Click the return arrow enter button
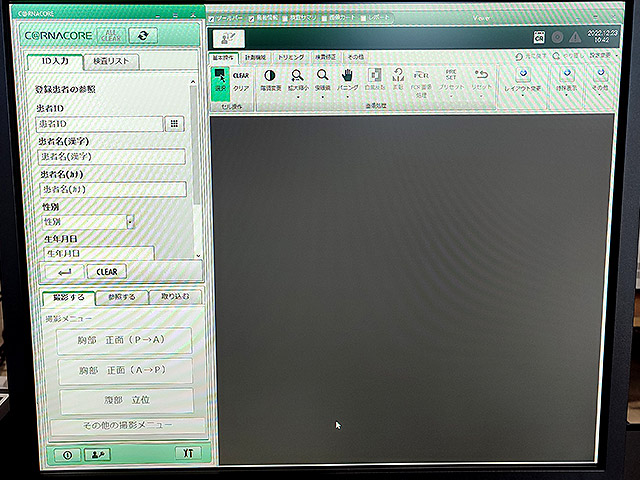Viewport: 640px width, 480px height. [64, 272]
